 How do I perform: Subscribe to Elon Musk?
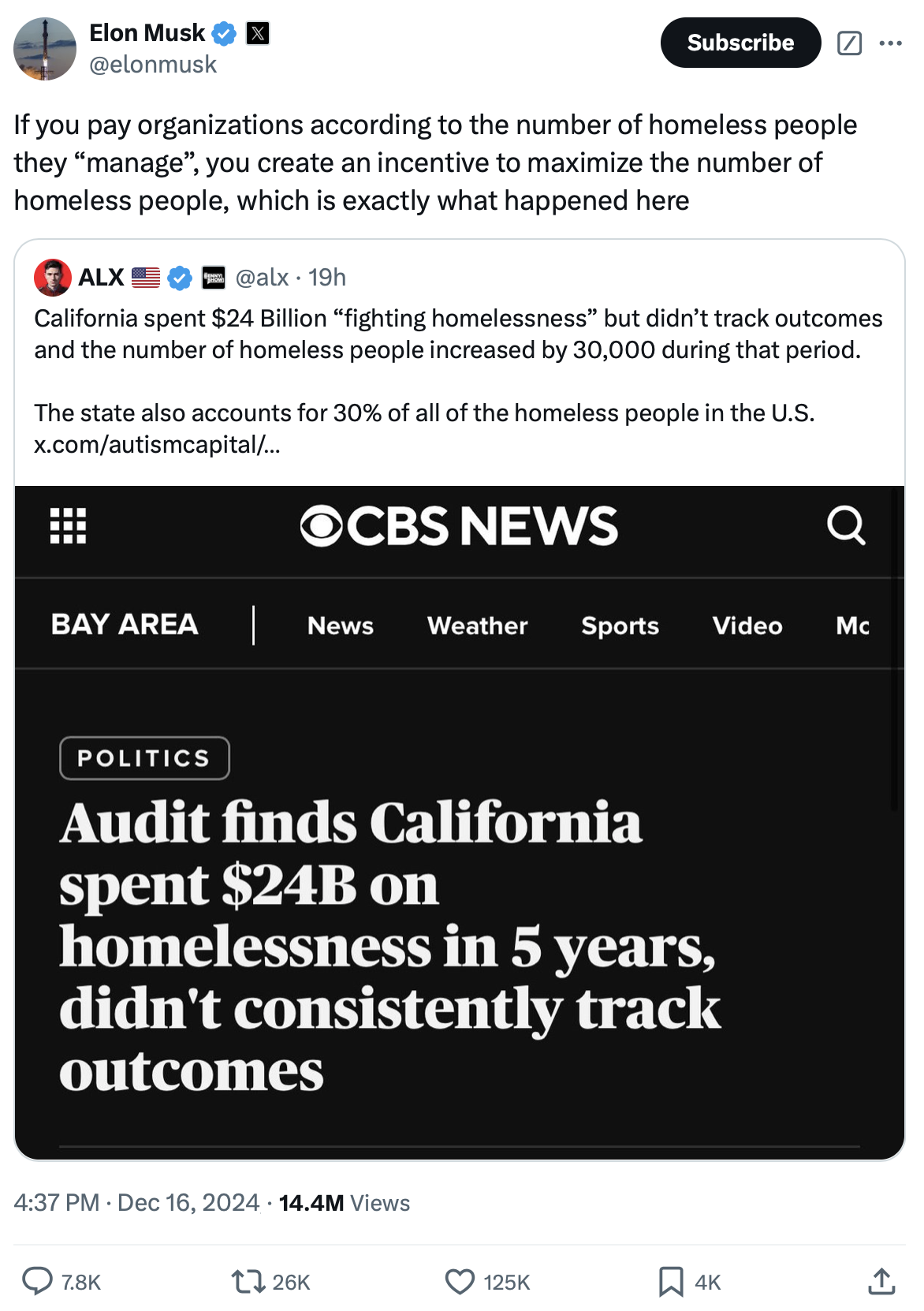pos(740,43)
